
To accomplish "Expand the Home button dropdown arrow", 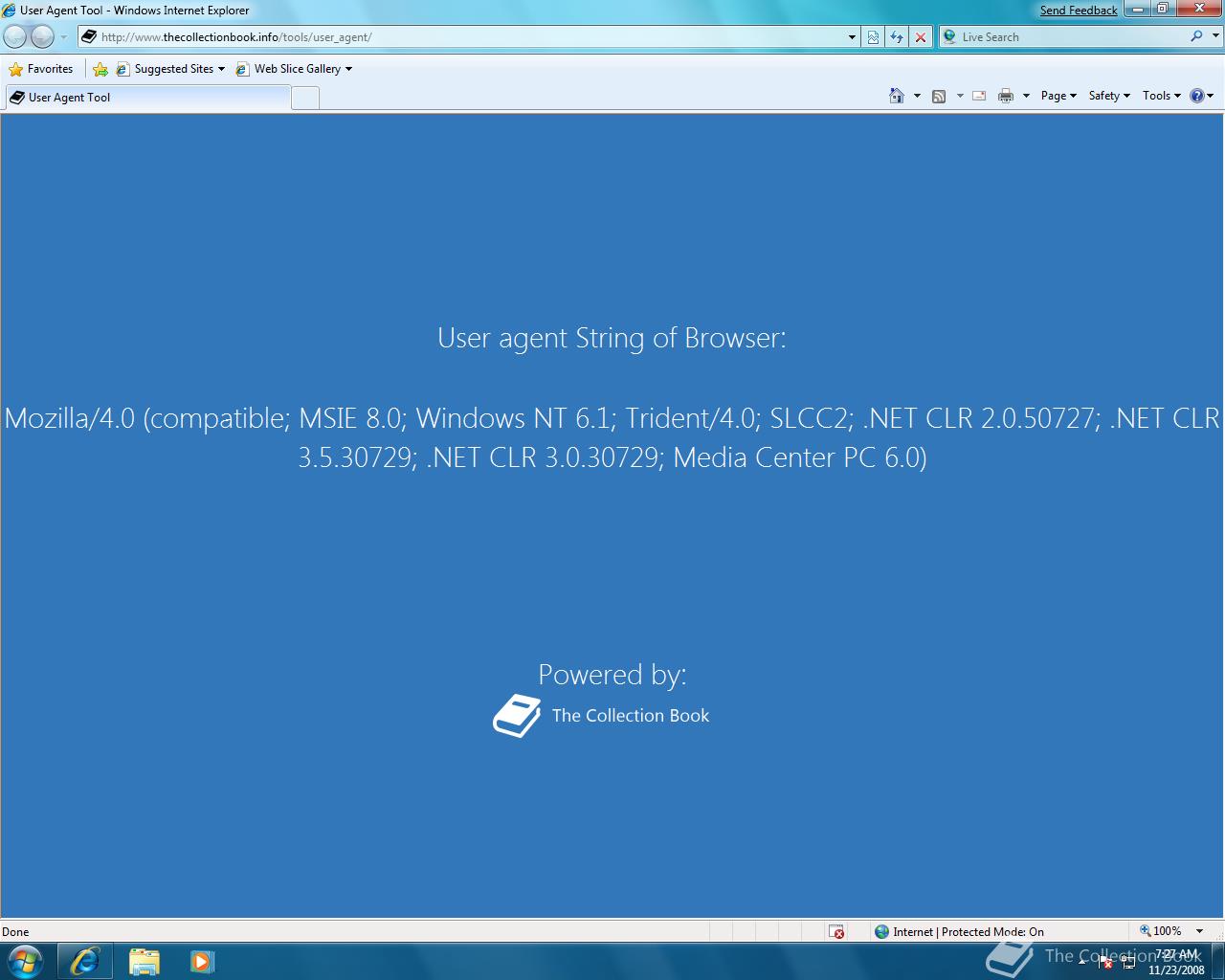I will click(917, 96).
